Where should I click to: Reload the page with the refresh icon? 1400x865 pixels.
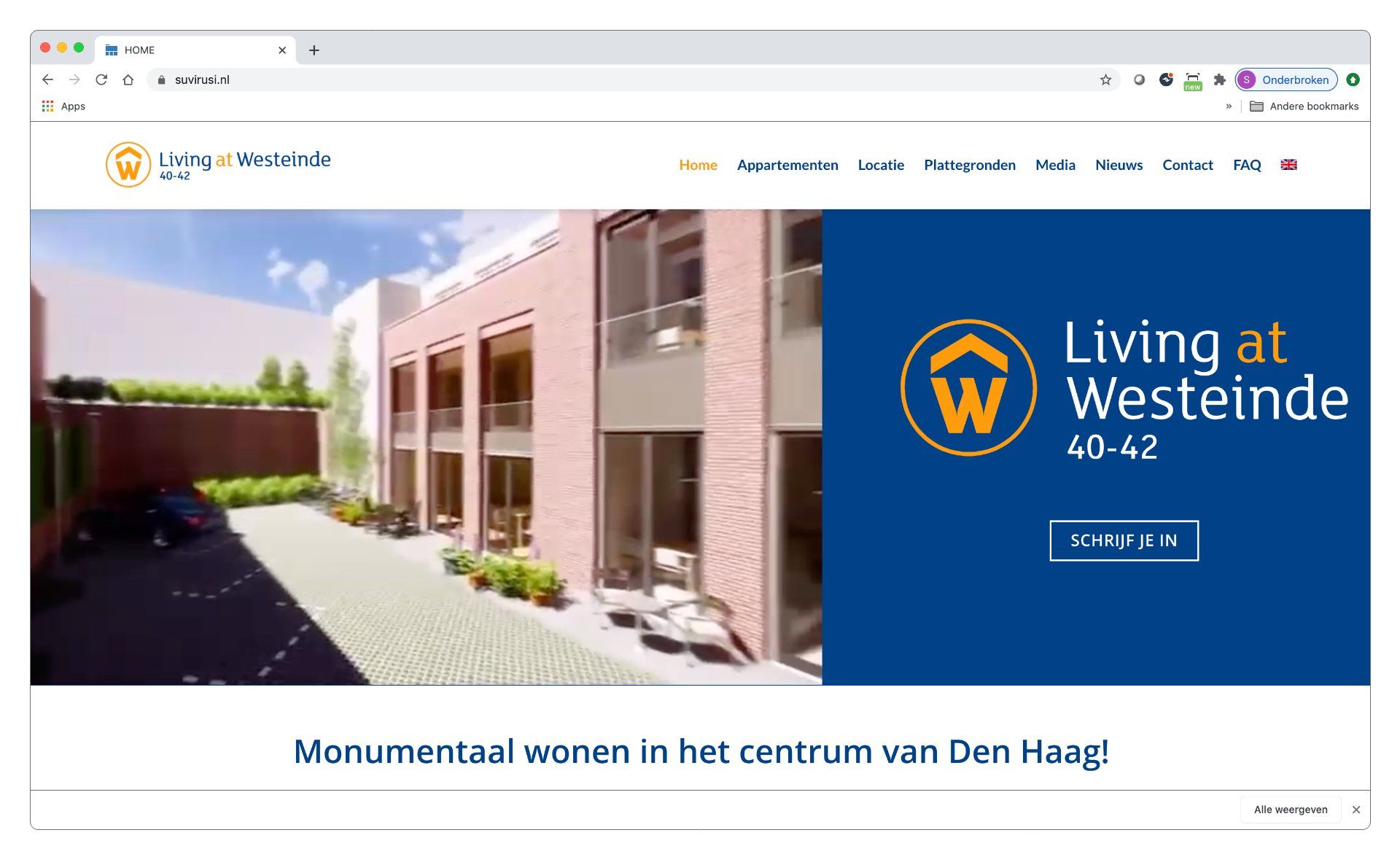click(101, 79)
